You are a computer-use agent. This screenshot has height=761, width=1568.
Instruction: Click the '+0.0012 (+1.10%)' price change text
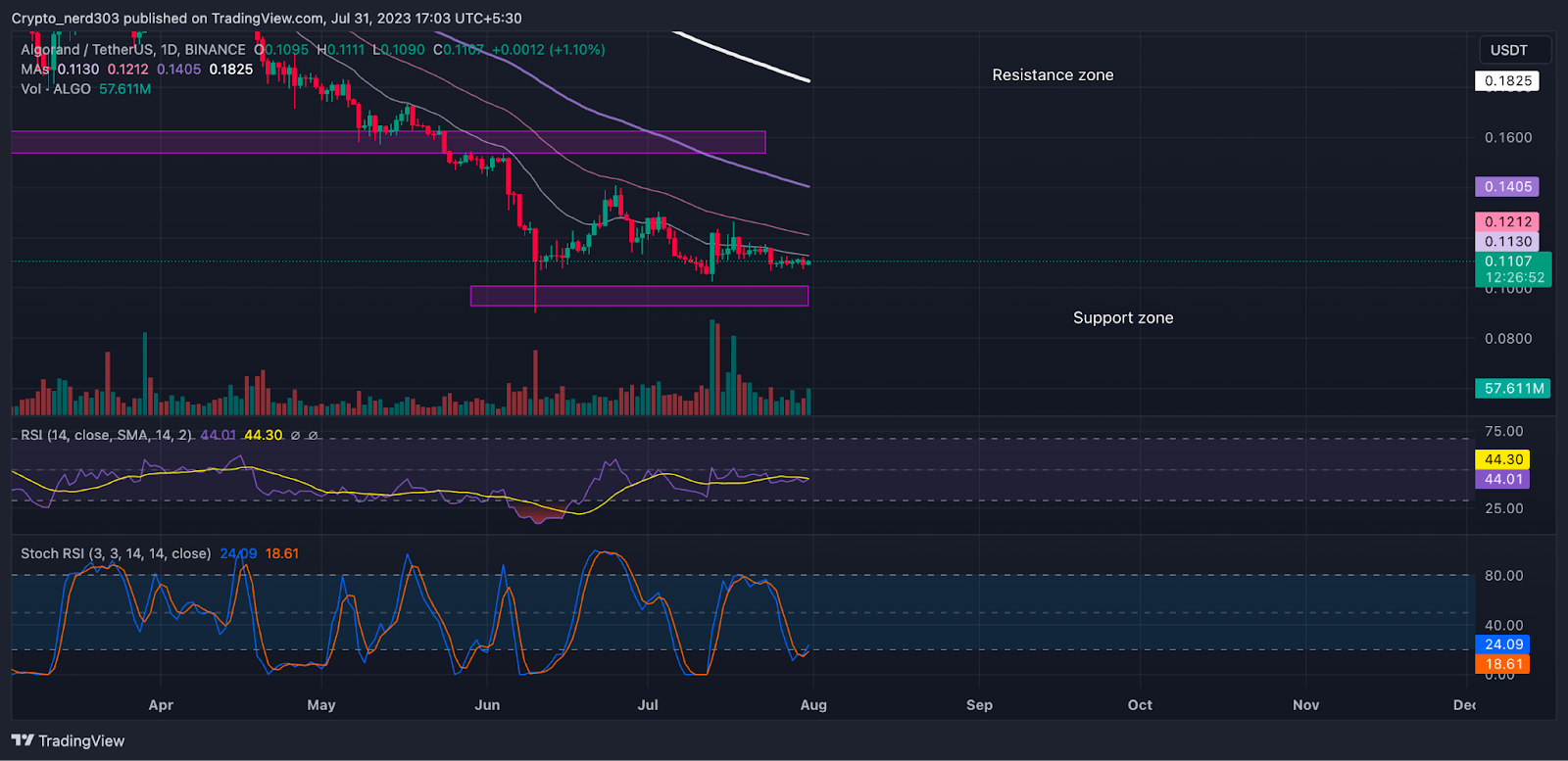(549, 50)
